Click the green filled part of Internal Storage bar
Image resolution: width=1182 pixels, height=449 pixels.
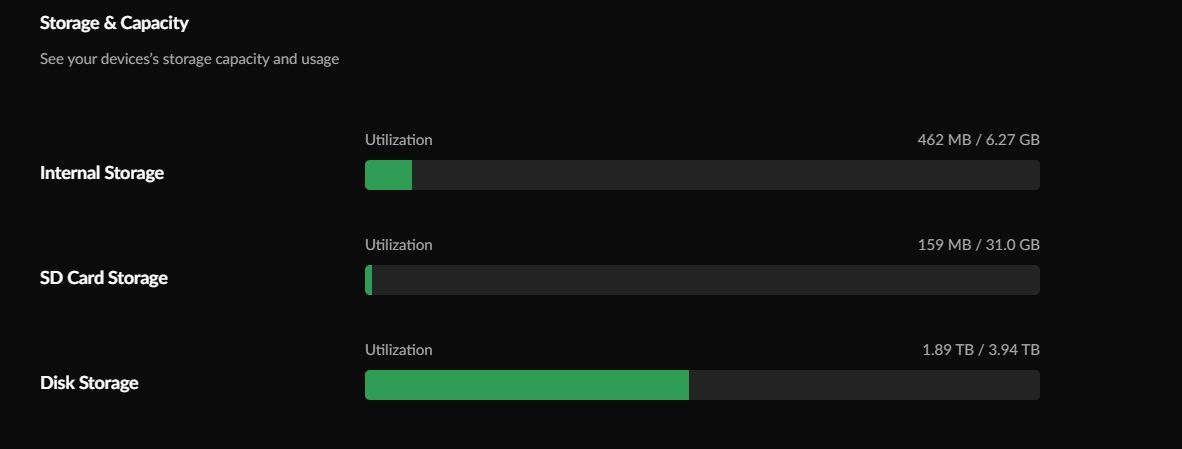[388, 175]
